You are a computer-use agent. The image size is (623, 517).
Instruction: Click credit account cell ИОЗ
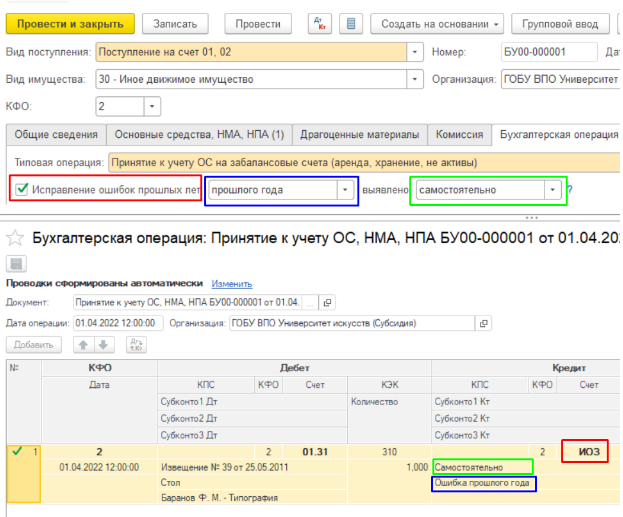pos(588,452)
